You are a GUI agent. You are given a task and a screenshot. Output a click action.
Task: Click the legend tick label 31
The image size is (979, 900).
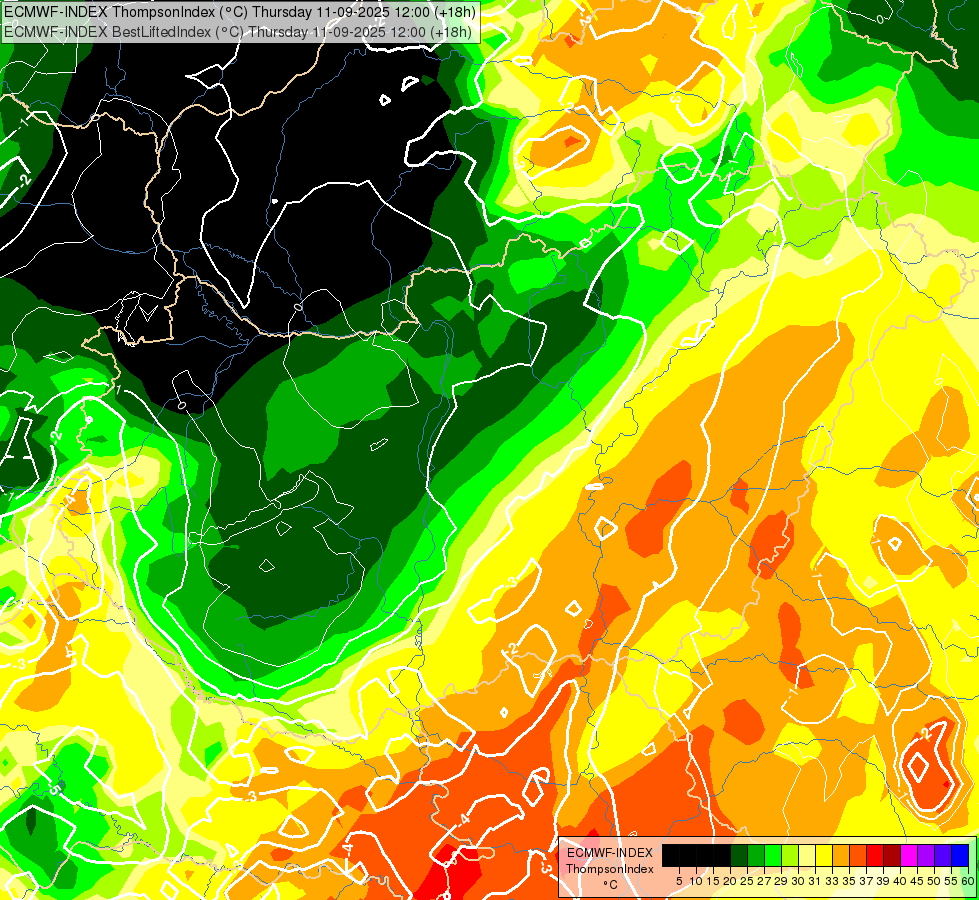[x=815, y=881]
